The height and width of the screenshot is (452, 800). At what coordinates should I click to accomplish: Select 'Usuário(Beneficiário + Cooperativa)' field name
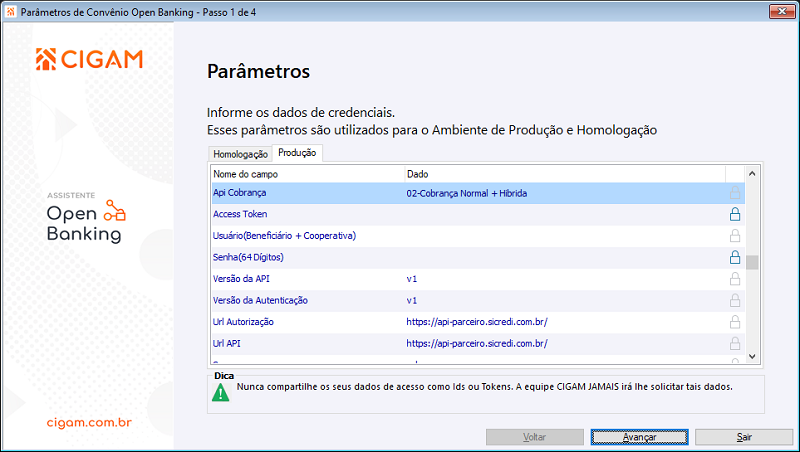[284, 236]
